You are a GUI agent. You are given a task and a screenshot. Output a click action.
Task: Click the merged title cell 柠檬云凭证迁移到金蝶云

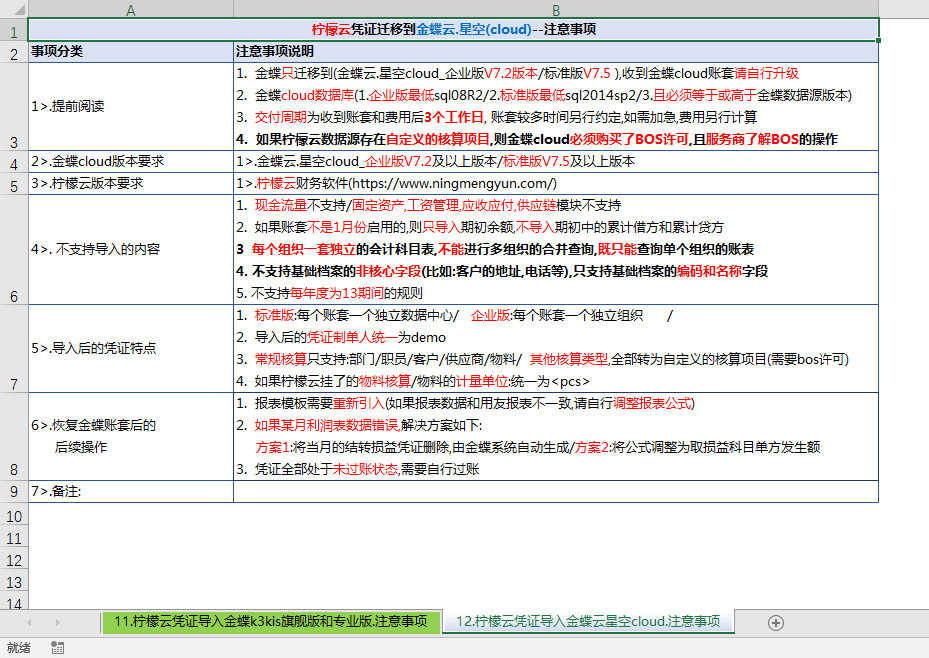[x=454, y=30]
